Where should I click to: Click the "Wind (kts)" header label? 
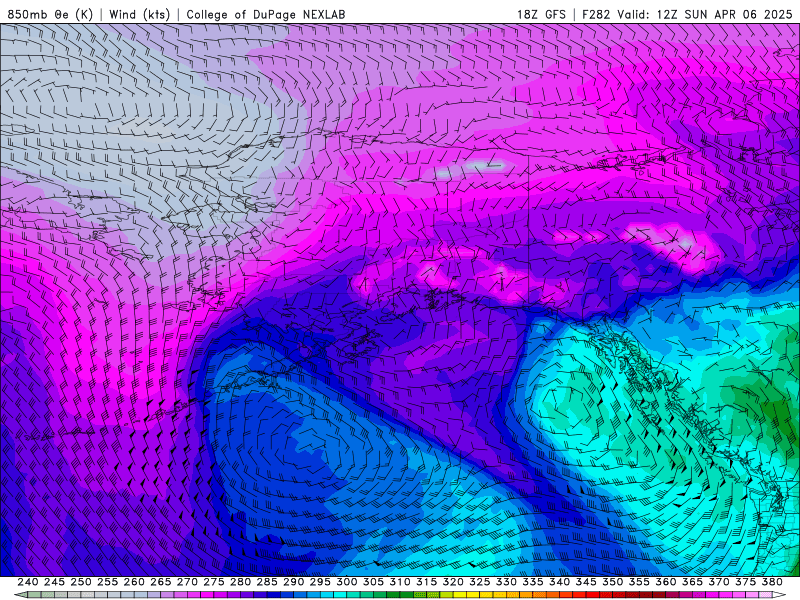coord(139,14)
